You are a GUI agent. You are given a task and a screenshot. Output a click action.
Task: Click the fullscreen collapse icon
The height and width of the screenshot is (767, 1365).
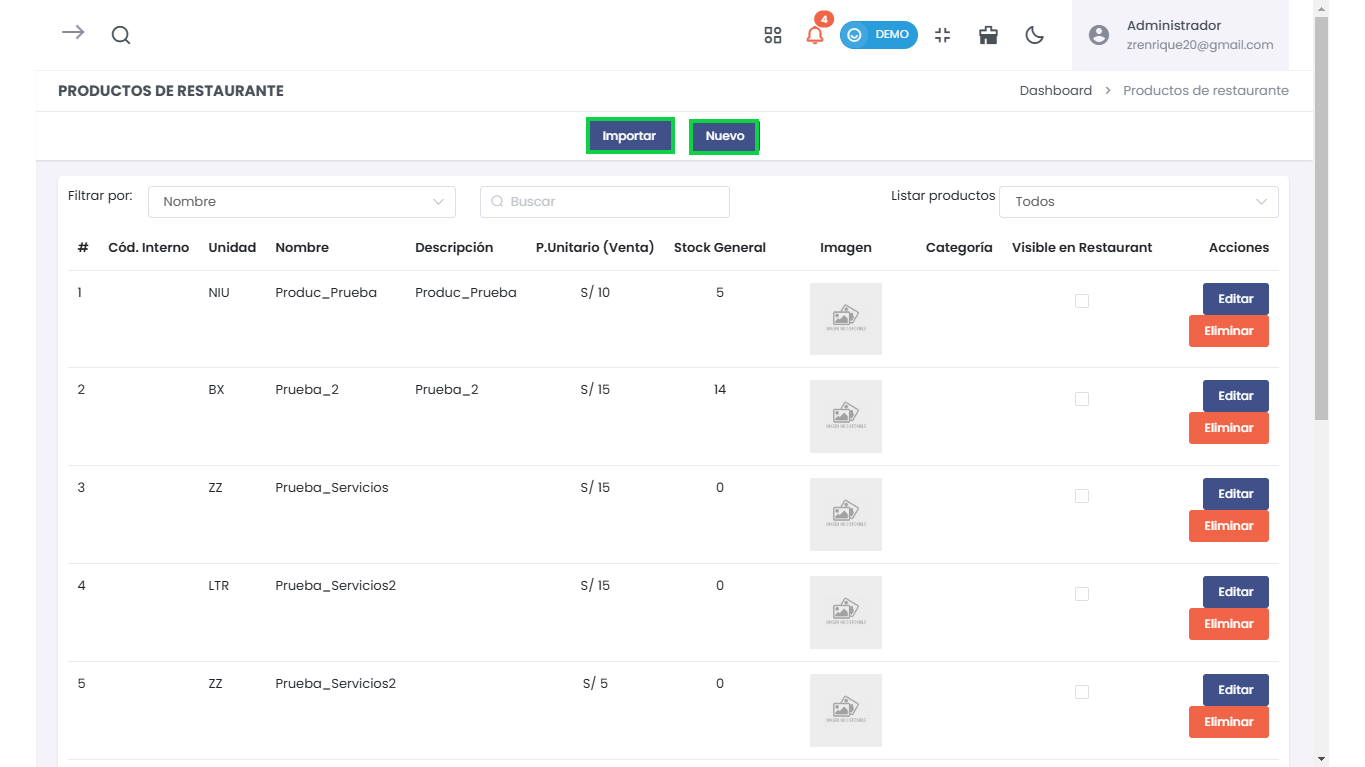tap(942, 35)
